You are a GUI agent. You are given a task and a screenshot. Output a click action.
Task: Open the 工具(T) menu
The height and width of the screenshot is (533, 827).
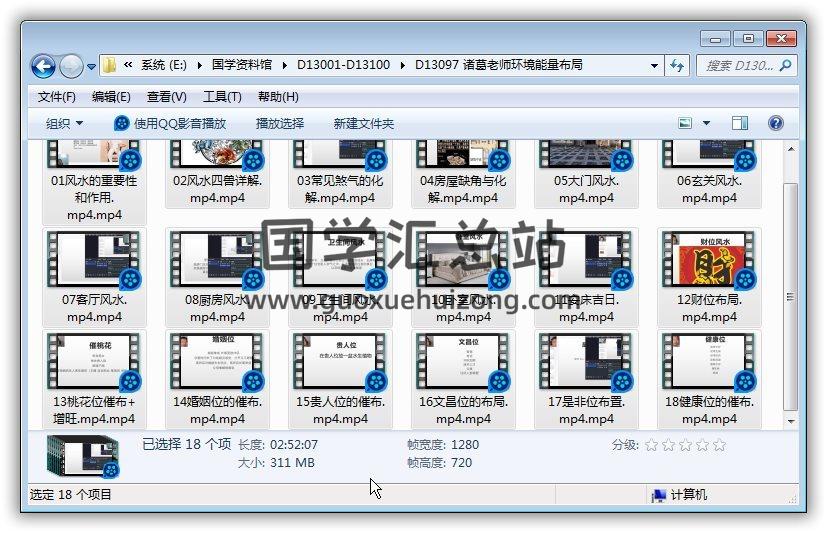coord(222,96)
